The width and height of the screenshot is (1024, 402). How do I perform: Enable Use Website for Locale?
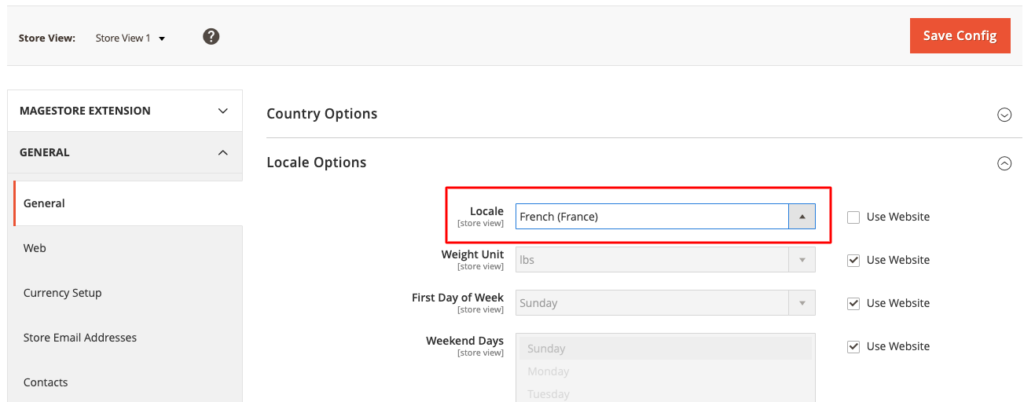click(x=853, y=217)
